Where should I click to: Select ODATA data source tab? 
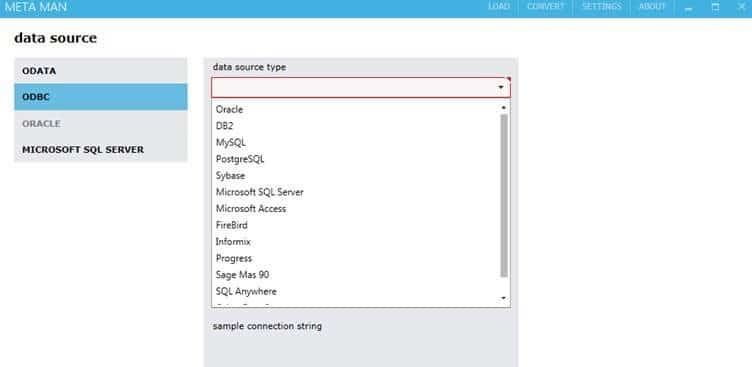coord(101,71)
